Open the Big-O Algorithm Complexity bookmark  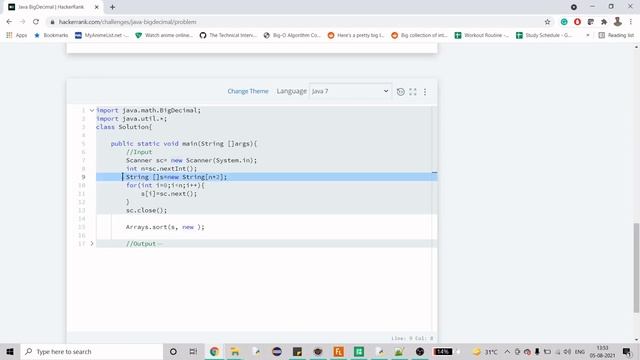pyautogui.click(x=292, y=36)
